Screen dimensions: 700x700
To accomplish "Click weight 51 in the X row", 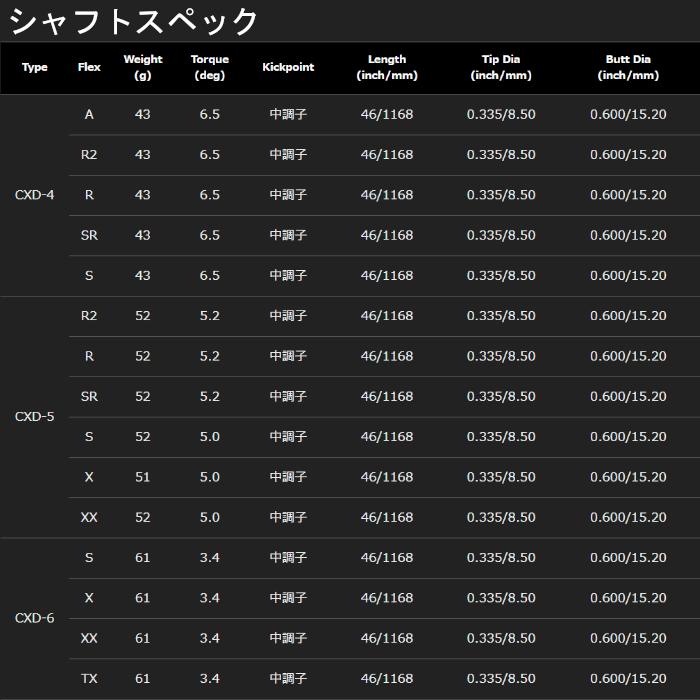I will (x=143, y=477).
